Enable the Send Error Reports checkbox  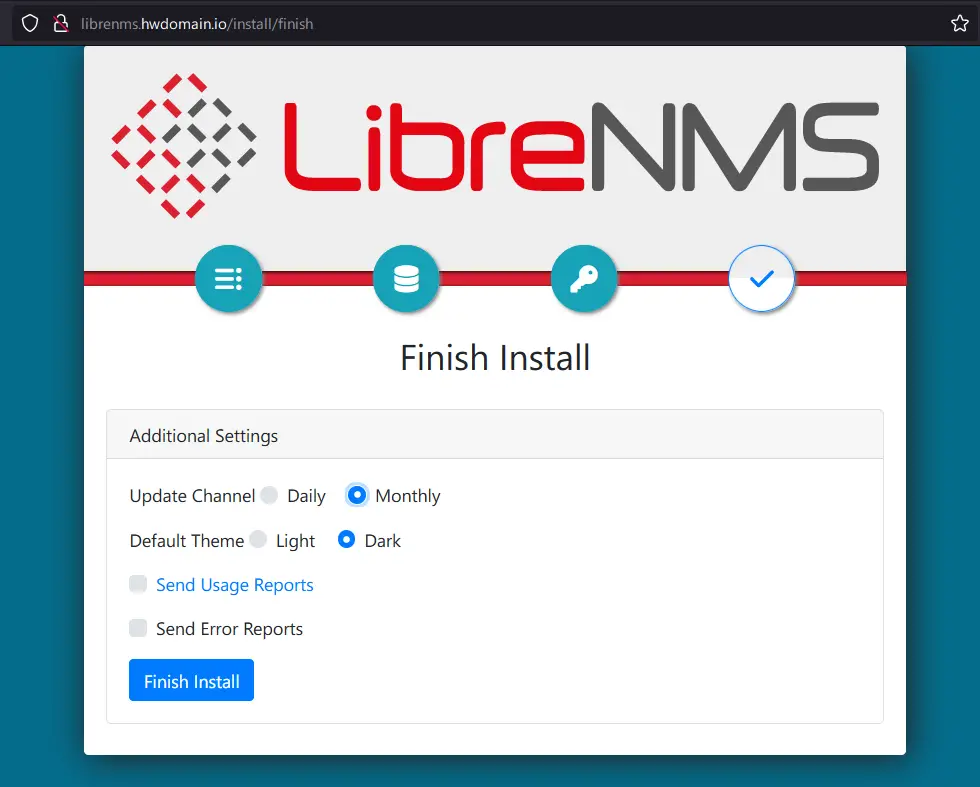(137, 629)
